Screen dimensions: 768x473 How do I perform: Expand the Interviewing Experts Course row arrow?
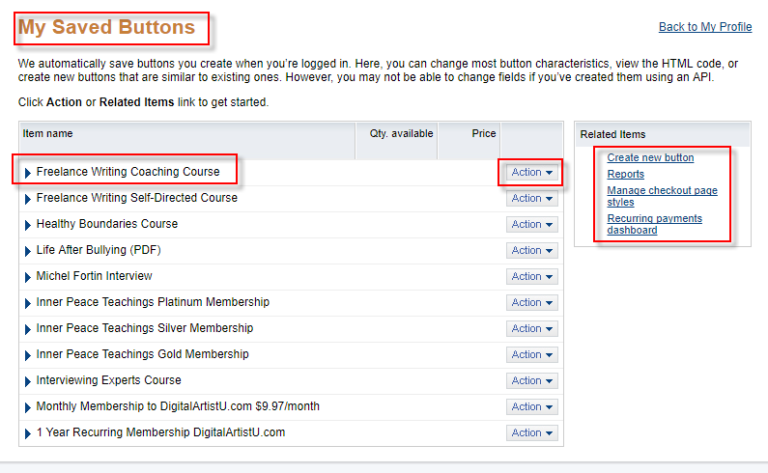28,381
